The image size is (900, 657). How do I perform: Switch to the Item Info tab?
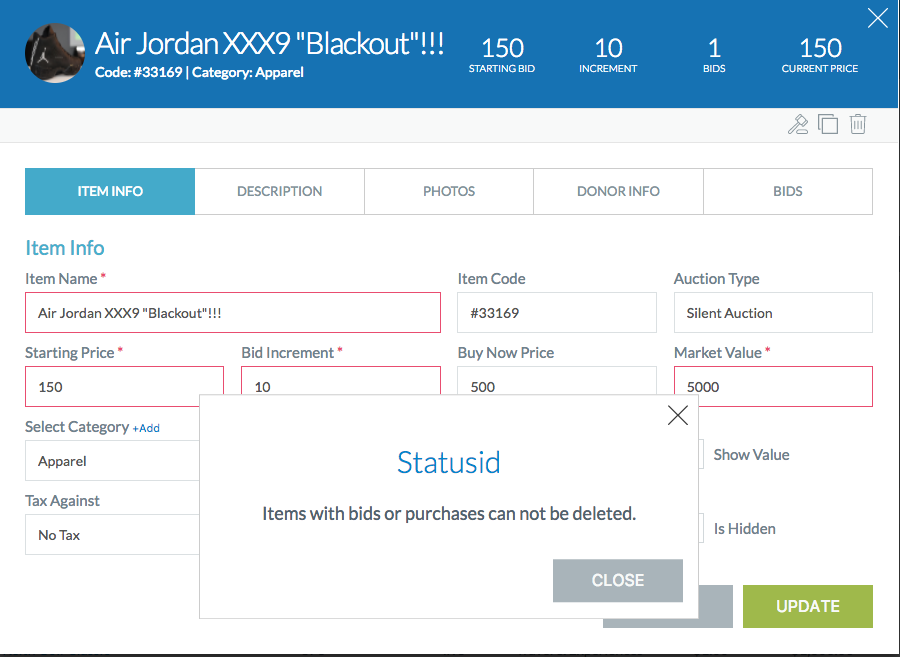pyautogui.click(x=110, y=191)
